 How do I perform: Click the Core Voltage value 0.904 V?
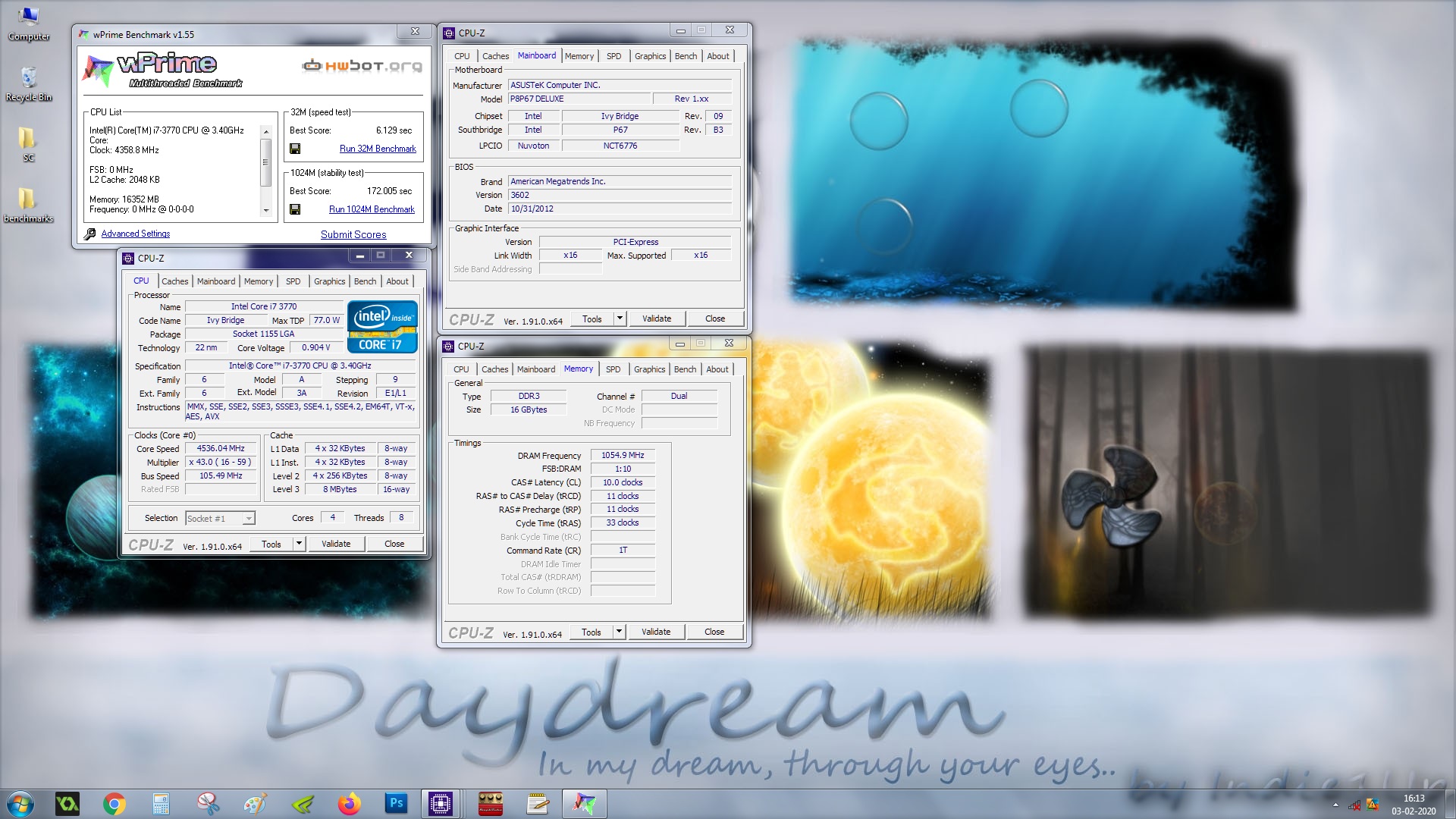point(315,347)
